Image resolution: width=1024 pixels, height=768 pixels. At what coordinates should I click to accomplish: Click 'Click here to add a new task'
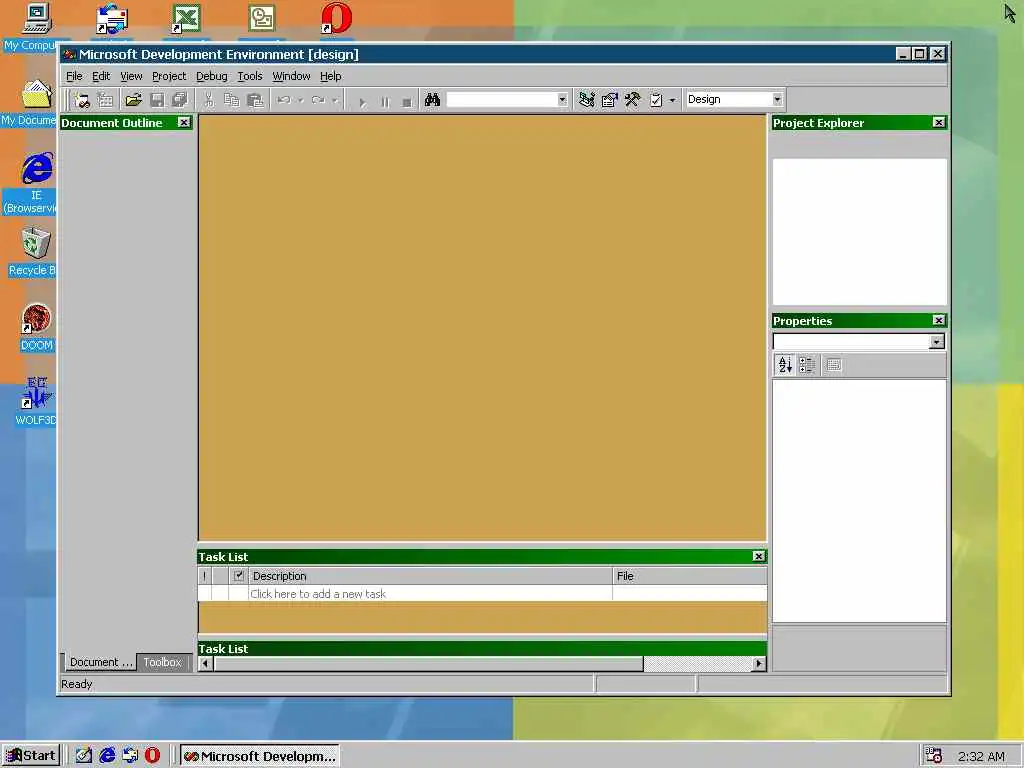318,594
